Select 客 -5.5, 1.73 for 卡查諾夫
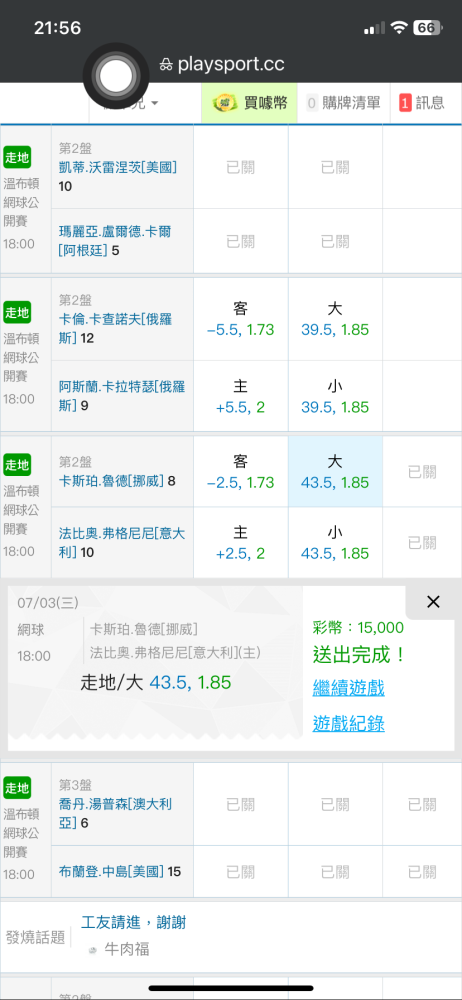The image size is (462, 1000). (x=241, y=320)
